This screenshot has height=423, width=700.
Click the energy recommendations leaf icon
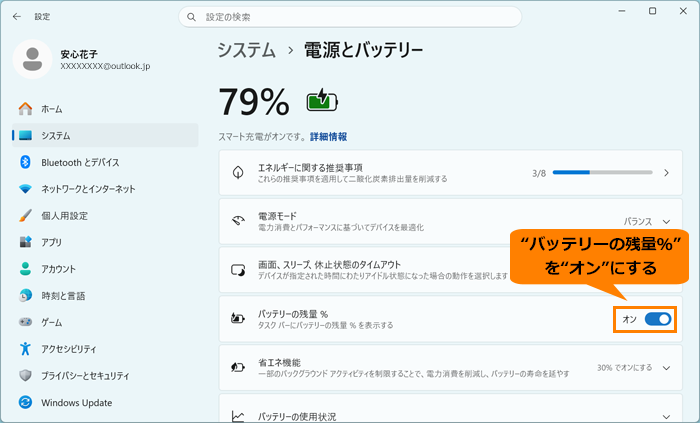238,172
